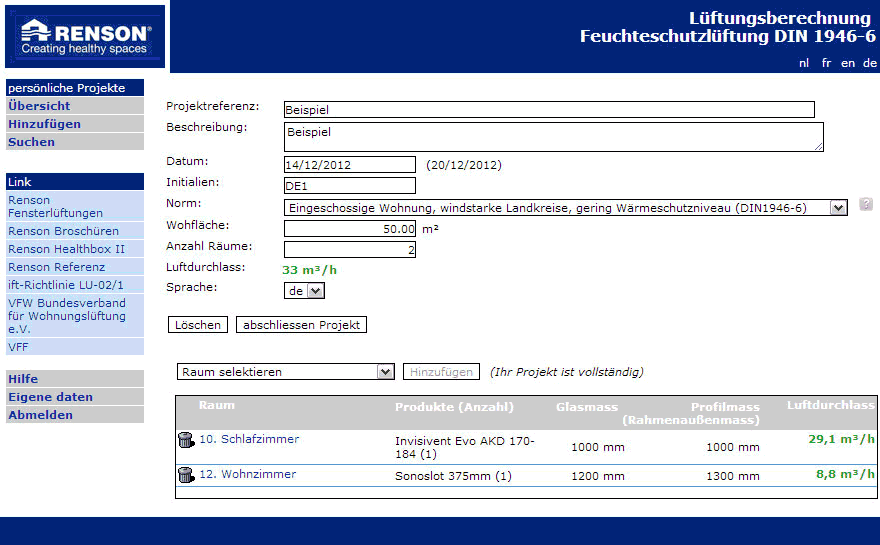Focus the Datum field with 14/12/2012
The image size is (880, 545).
[350, 164]
